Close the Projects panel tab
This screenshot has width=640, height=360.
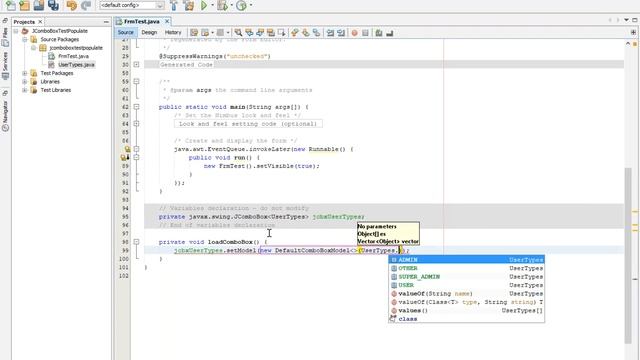[x=40, y=22]
